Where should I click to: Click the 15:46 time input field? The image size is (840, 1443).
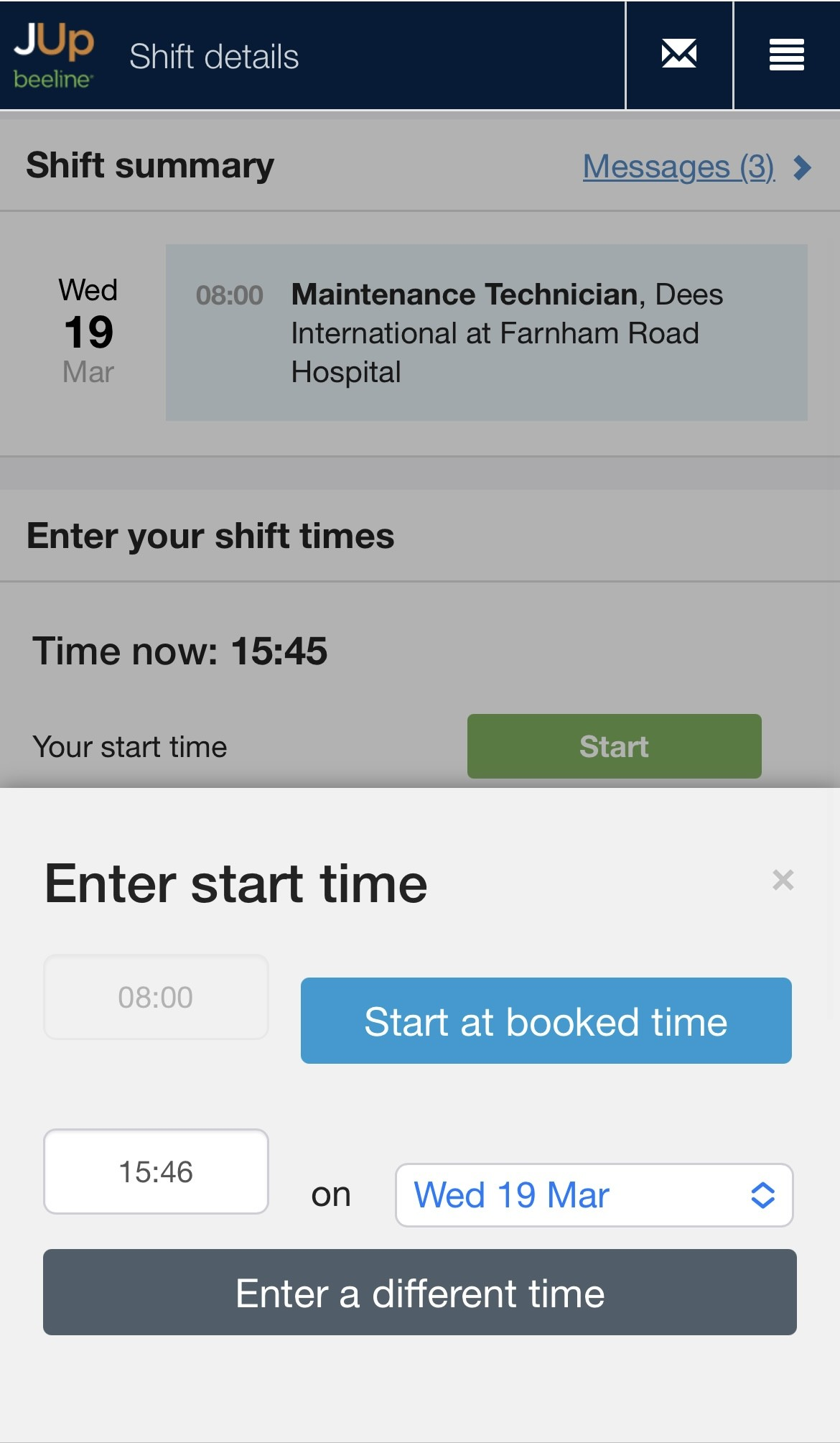click(x=156, y=1171)
